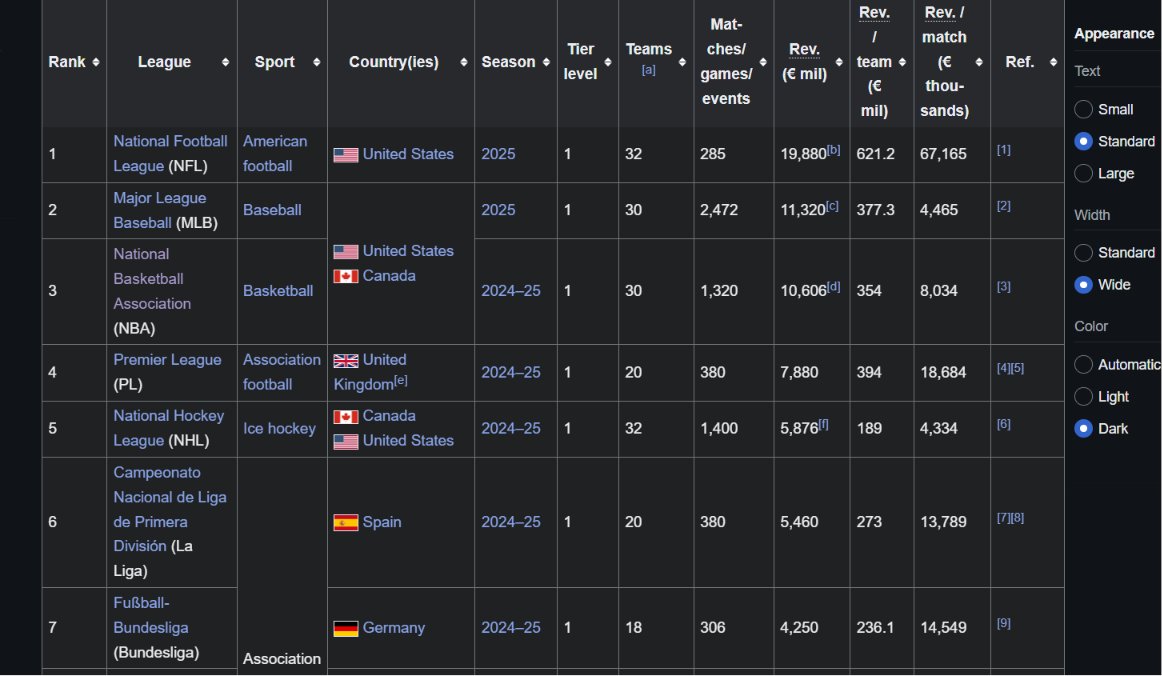Open Major League Baseball link
This screenshot has height=676, width=1162.
[159, 211]
